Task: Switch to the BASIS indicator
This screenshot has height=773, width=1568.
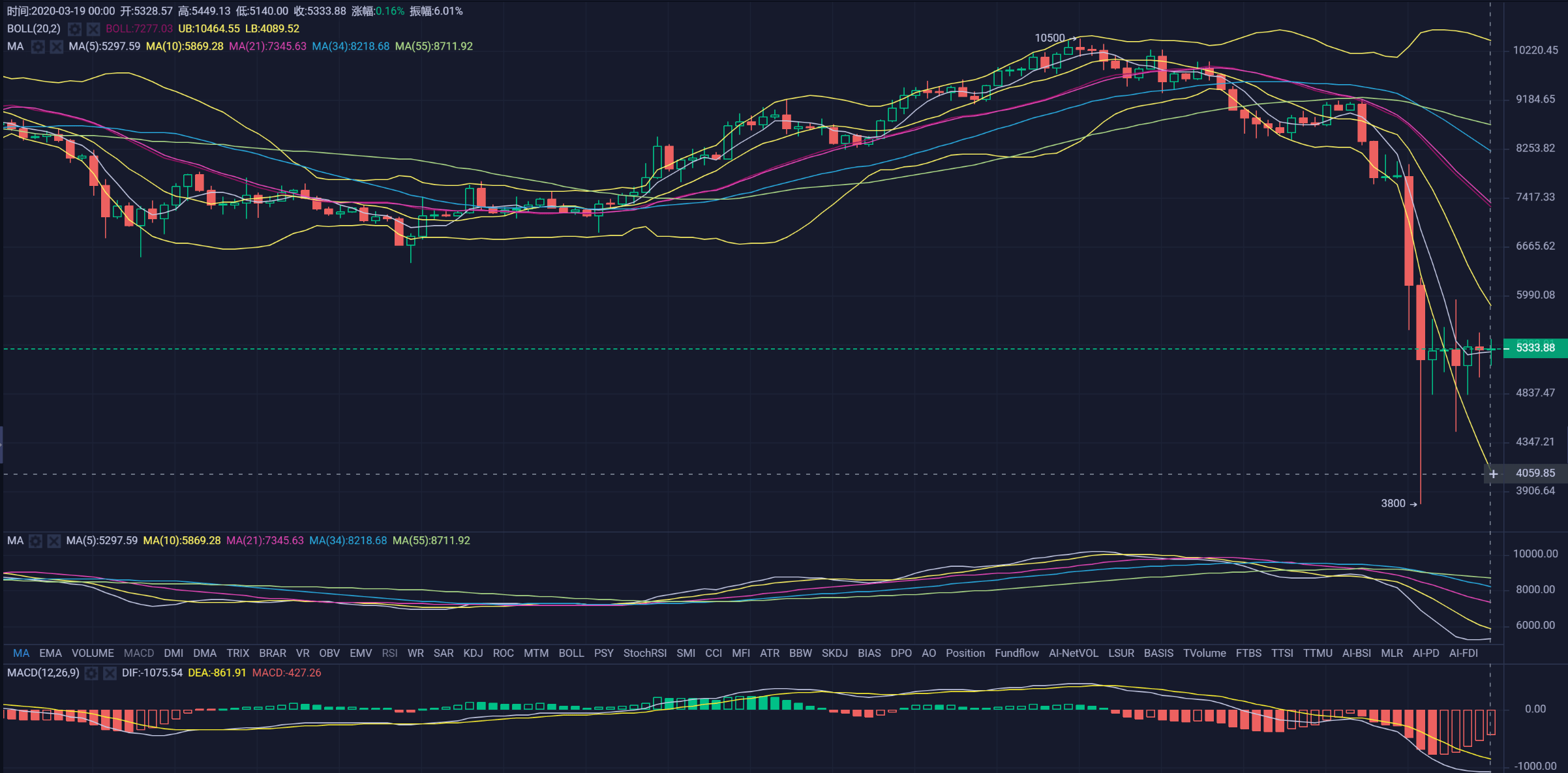Action: [x=1158, y=653]
